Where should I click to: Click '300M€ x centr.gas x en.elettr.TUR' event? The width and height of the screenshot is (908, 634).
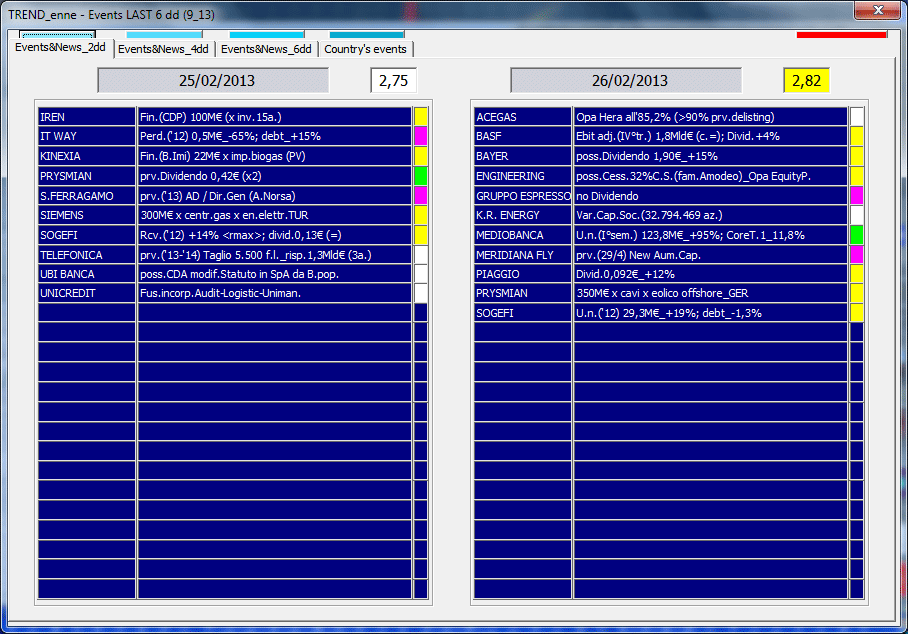224,215
